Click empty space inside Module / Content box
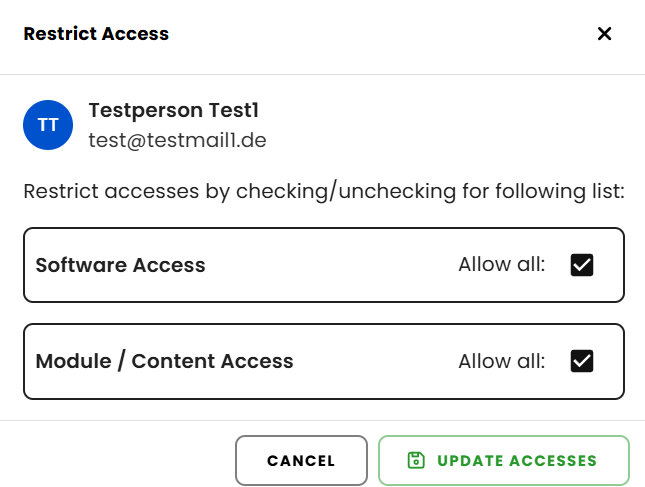This screenshot has height=487, width=645. (375, 361)
